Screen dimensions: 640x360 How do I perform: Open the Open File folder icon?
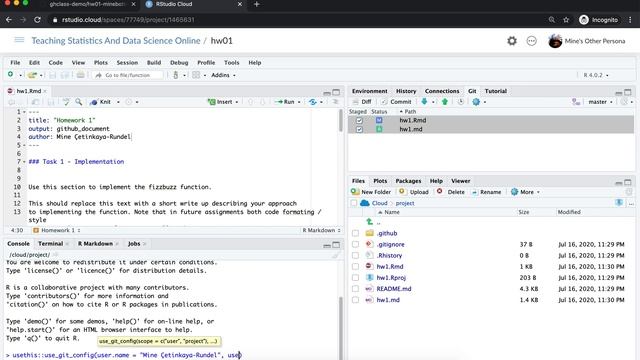(32, 75)
